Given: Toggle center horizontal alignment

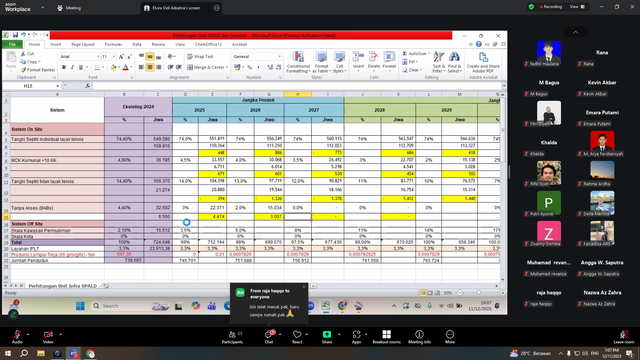Looking at the screenshot, I should tap(150, 67).
